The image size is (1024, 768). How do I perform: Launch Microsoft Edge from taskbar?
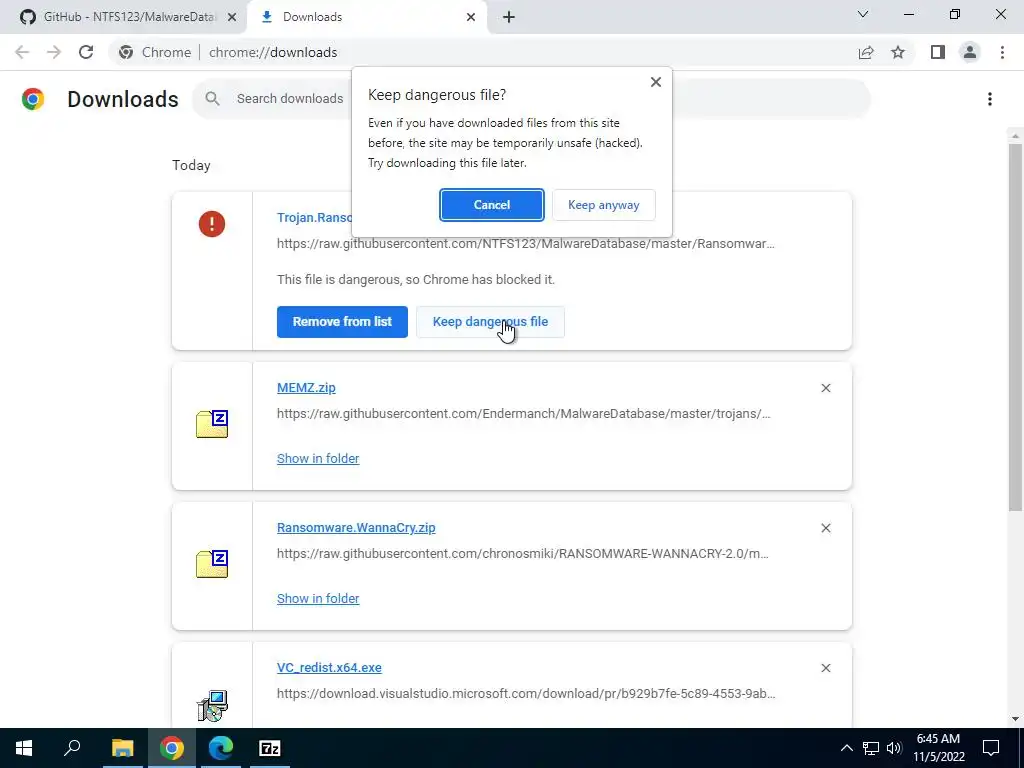click(221, 748)
